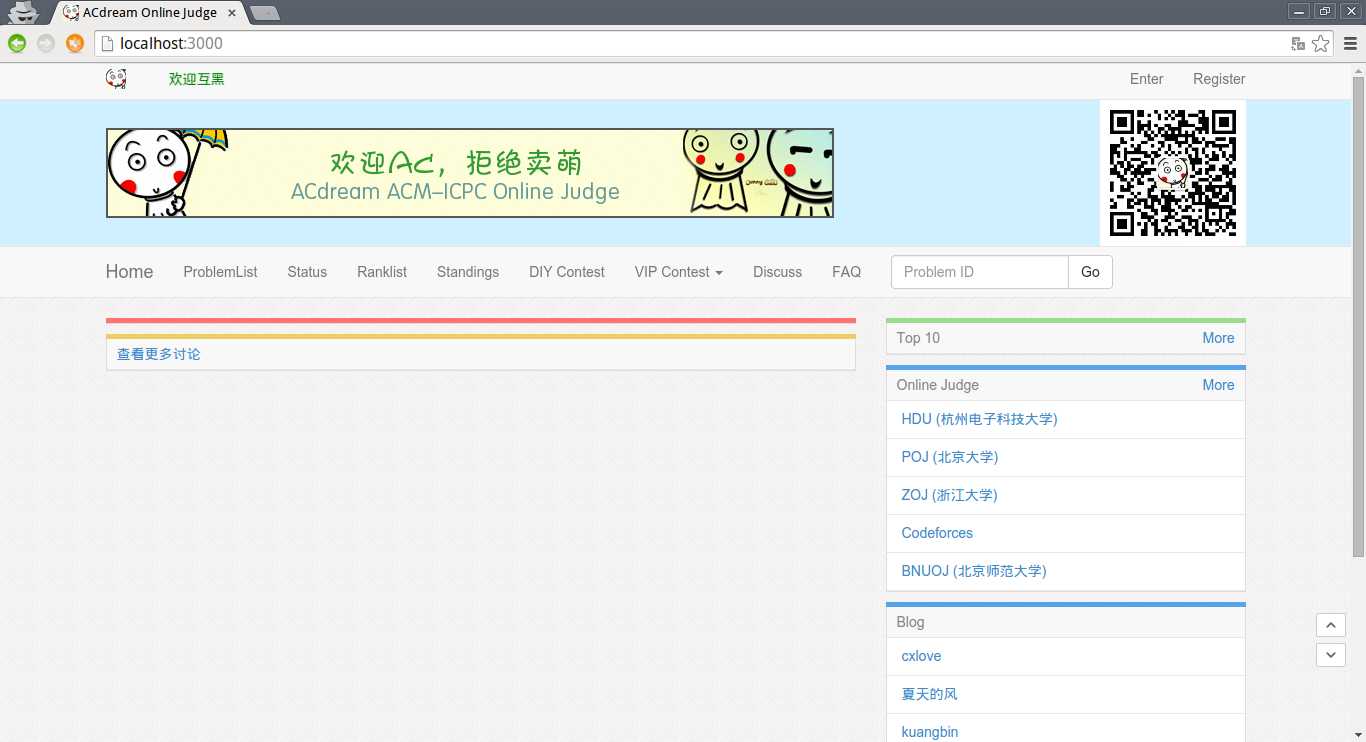
Task: Restore the browser window
Action: point(1325,10)
